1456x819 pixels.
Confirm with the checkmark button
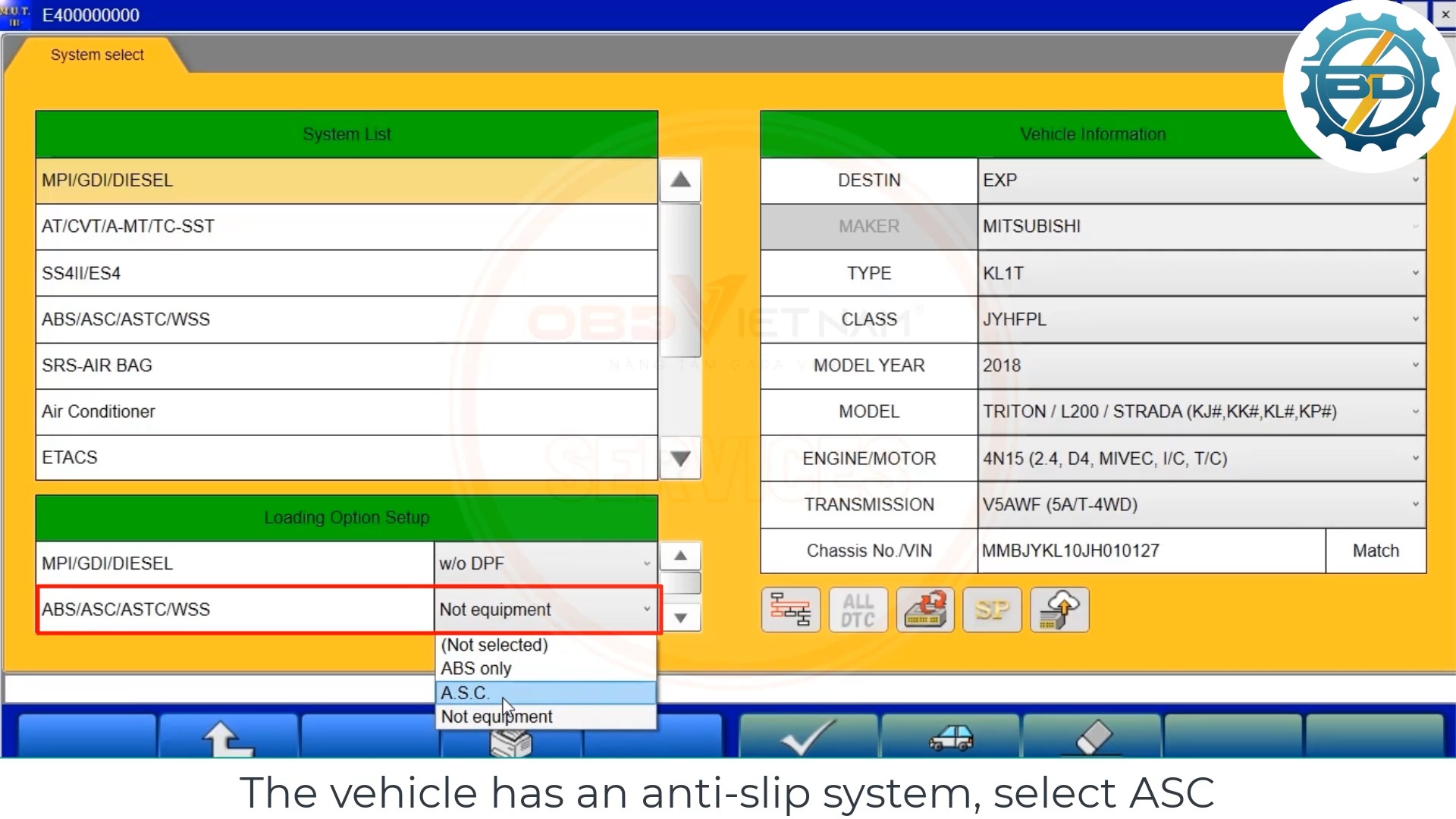[808, 736]
